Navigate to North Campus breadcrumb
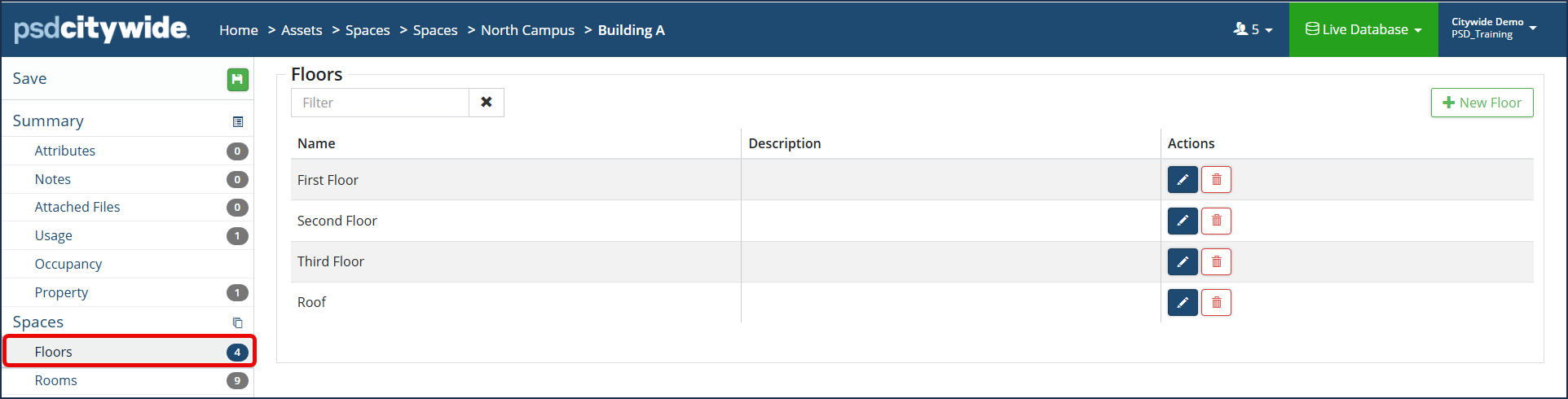The image size is (1568, 399). 527,30
